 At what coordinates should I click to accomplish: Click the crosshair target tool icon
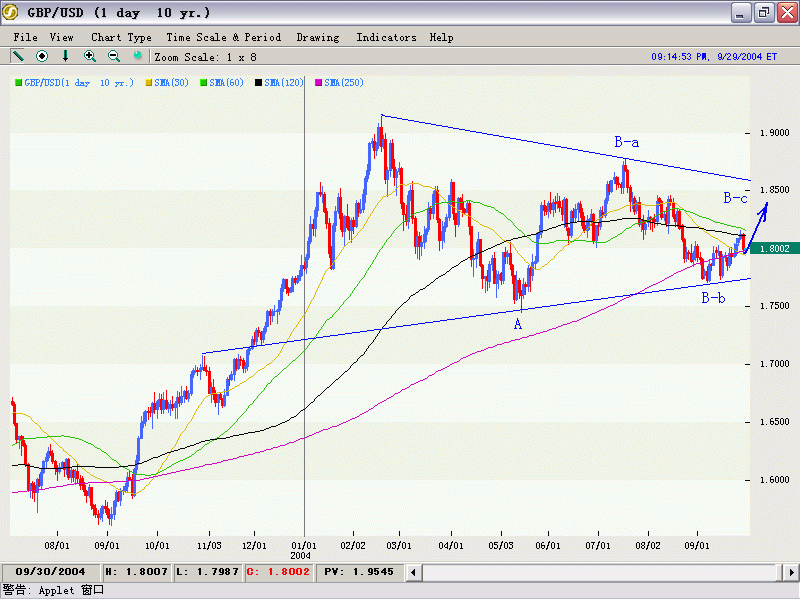[x=42, y=56]
